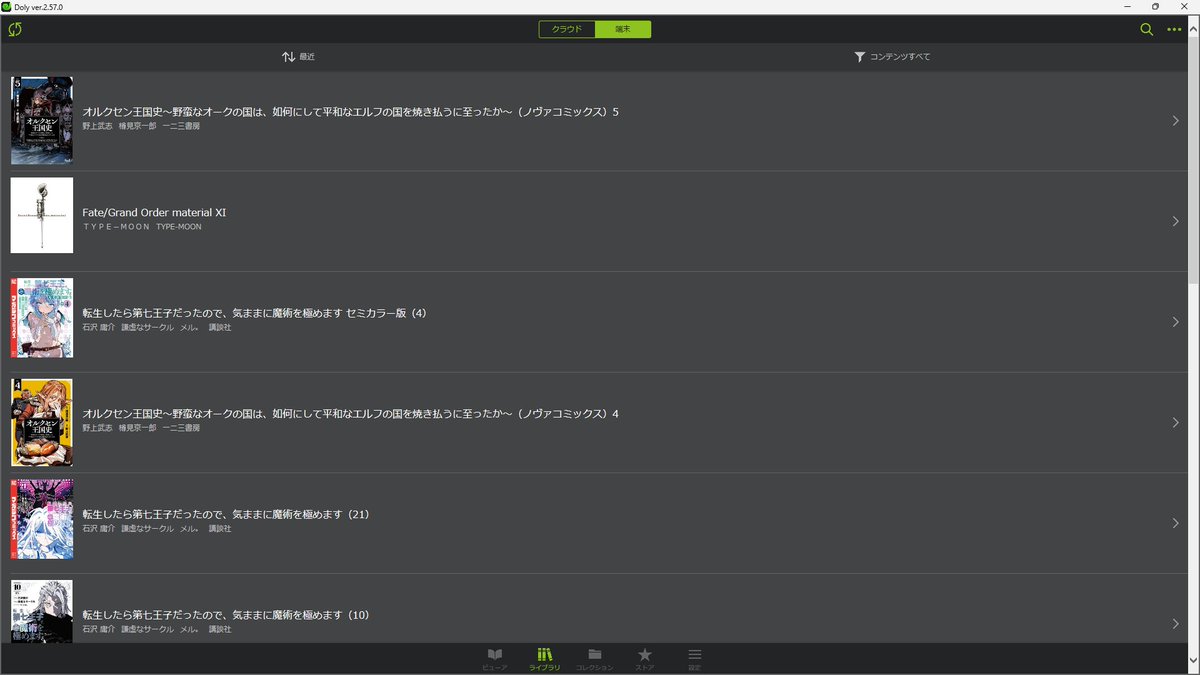Click author line under 第七王子 (21)
The height and width of the screenshot is (675, 1200).
tap(157, 528)
